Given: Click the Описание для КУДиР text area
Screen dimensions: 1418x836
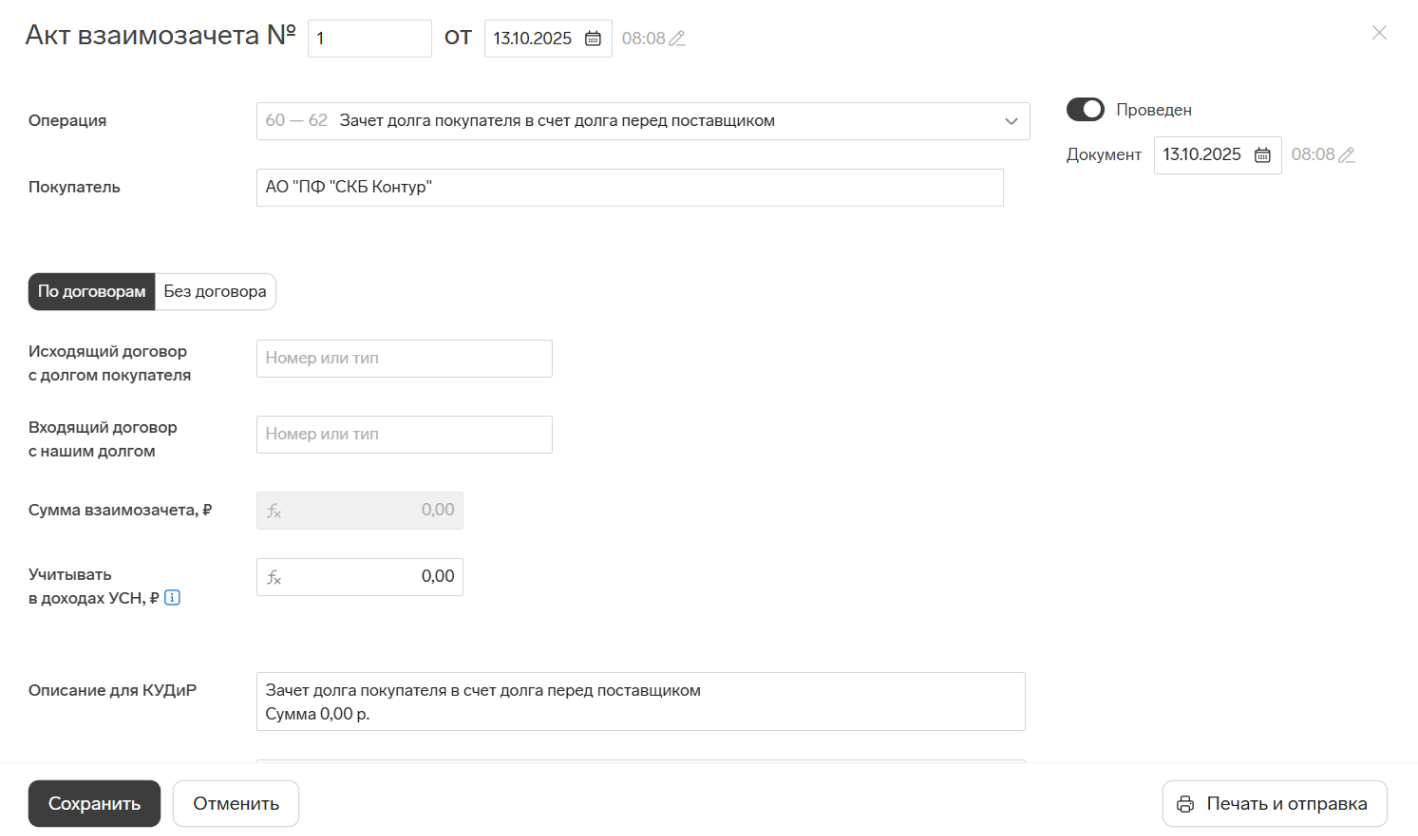Looking at the screenshot, I should [x=640, y=701].
